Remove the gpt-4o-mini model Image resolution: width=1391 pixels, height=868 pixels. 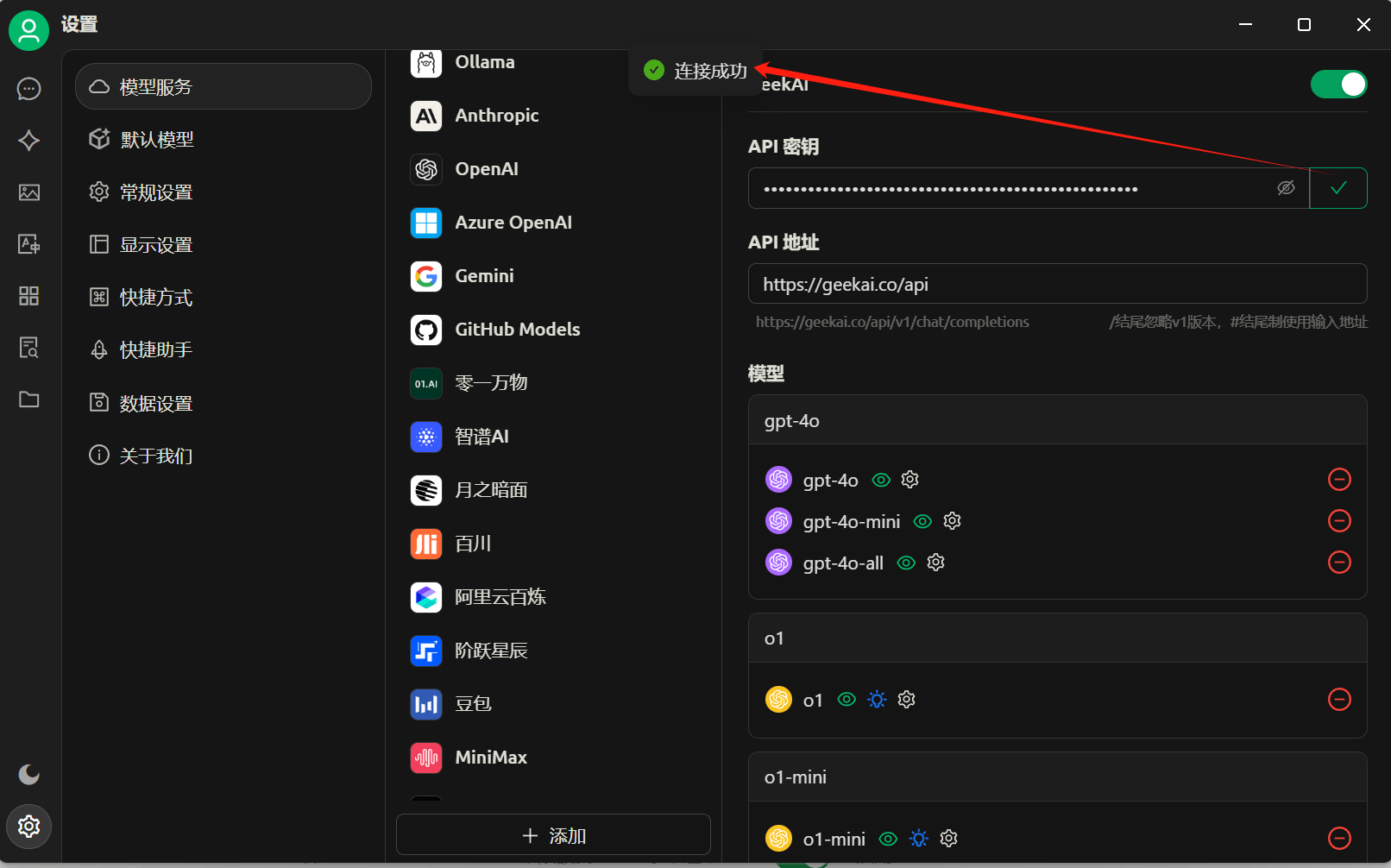tap(1339, 521)
